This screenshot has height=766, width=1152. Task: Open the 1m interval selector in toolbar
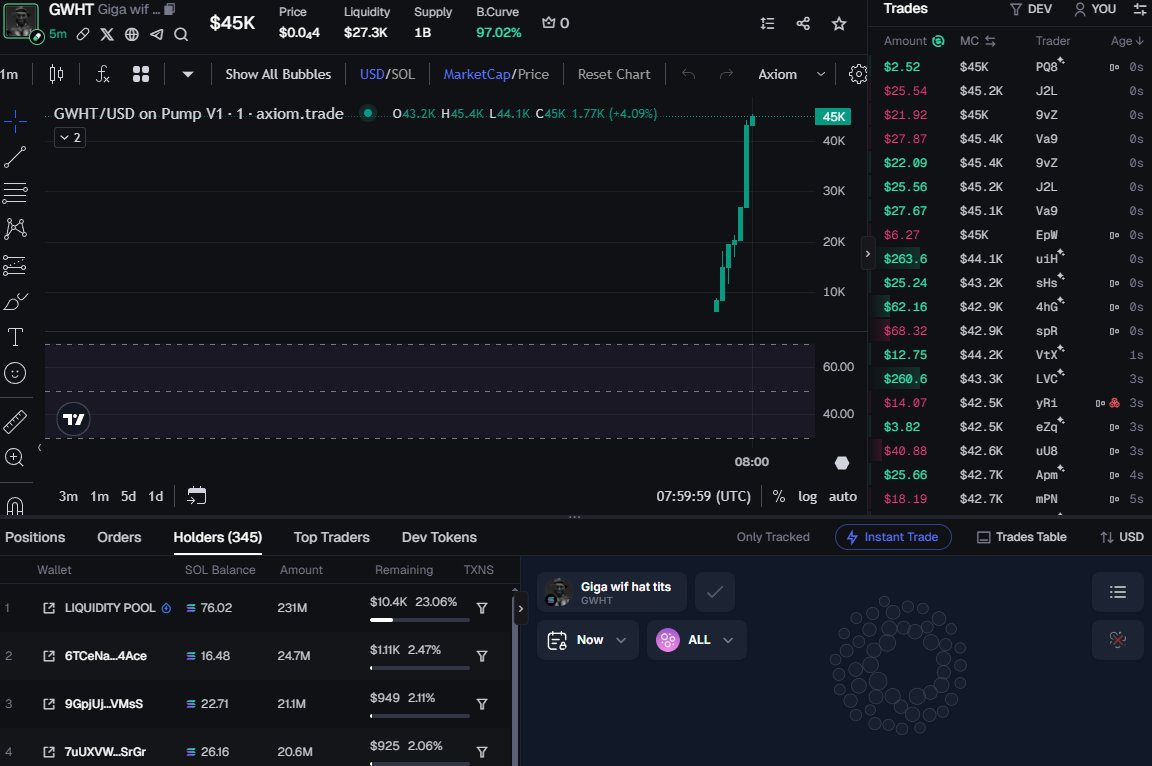(10, 74)
